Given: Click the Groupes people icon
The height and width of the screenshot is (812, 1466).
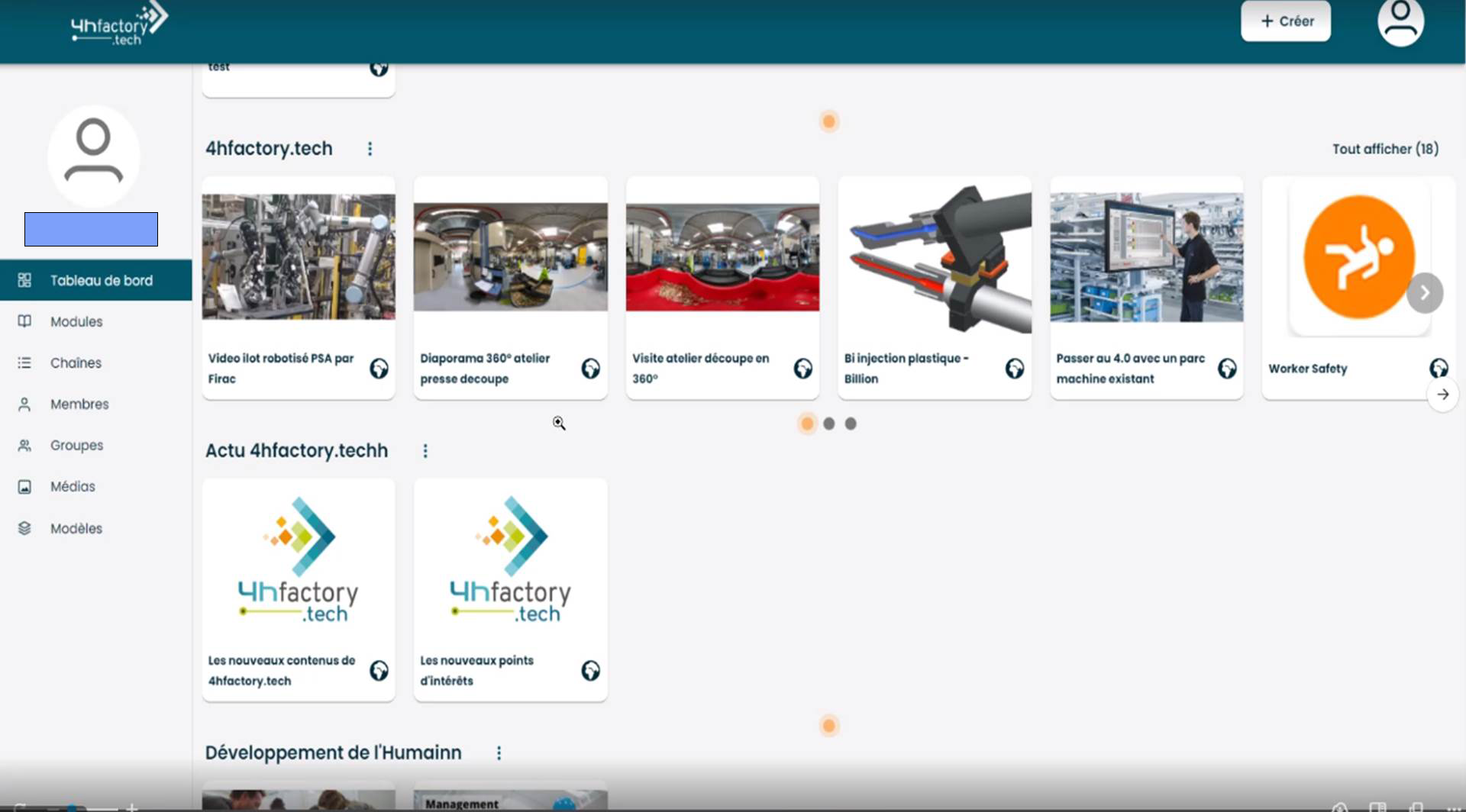Looking at the screenshot, I should [24, 445].
